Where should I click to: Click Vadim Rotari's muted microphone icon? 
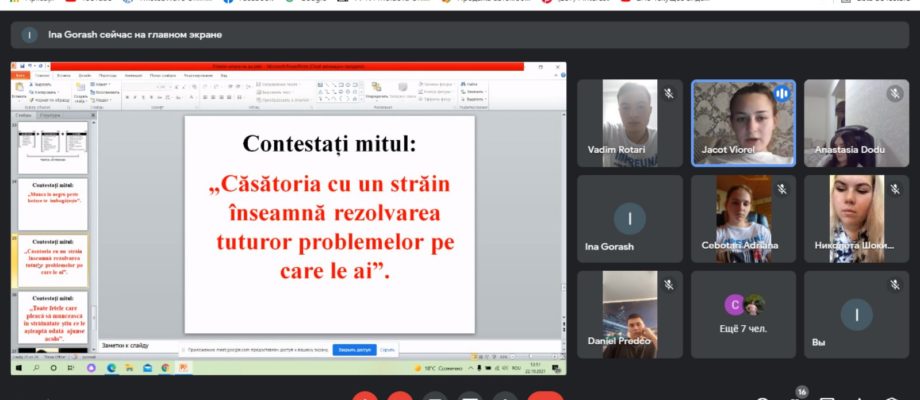point(668,94)
